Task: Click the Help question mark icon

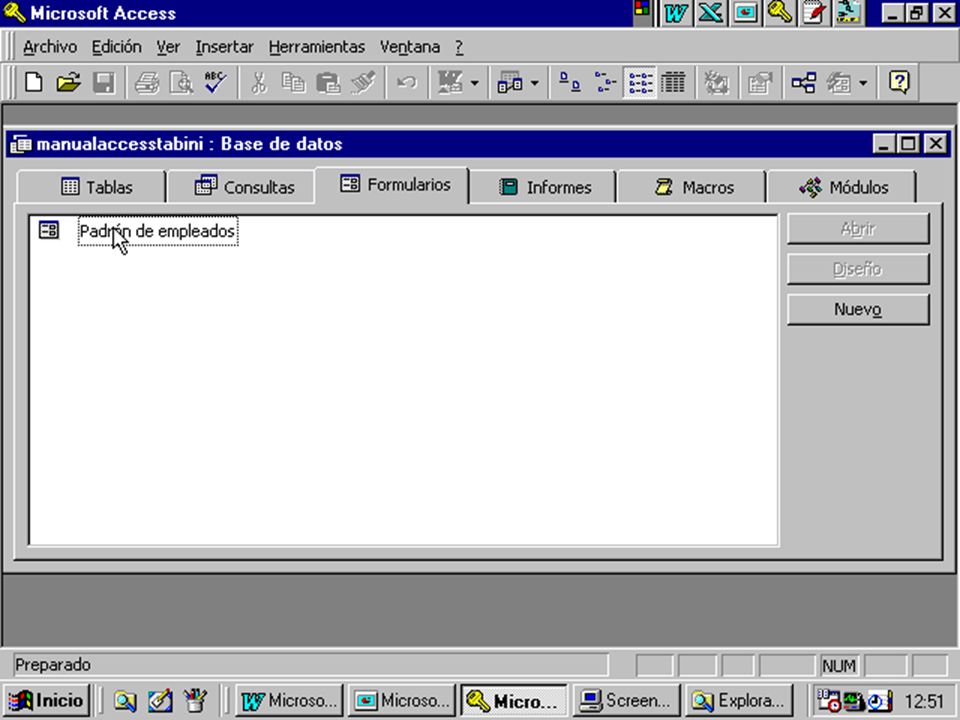Action: point(899,82)
